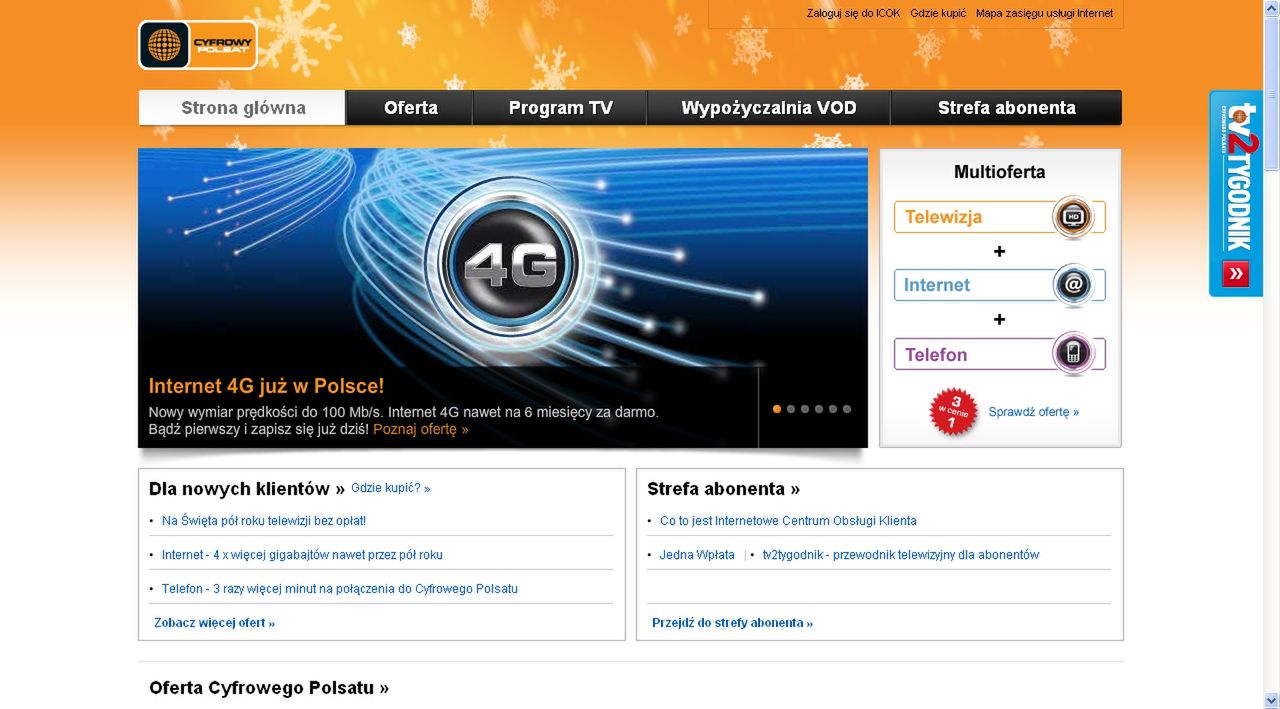The width and height of the screenshot is (1280, 709).
Task: Open 'Na Święta pół roku telewizji bez opłat!' link
Action: (264, 521)
